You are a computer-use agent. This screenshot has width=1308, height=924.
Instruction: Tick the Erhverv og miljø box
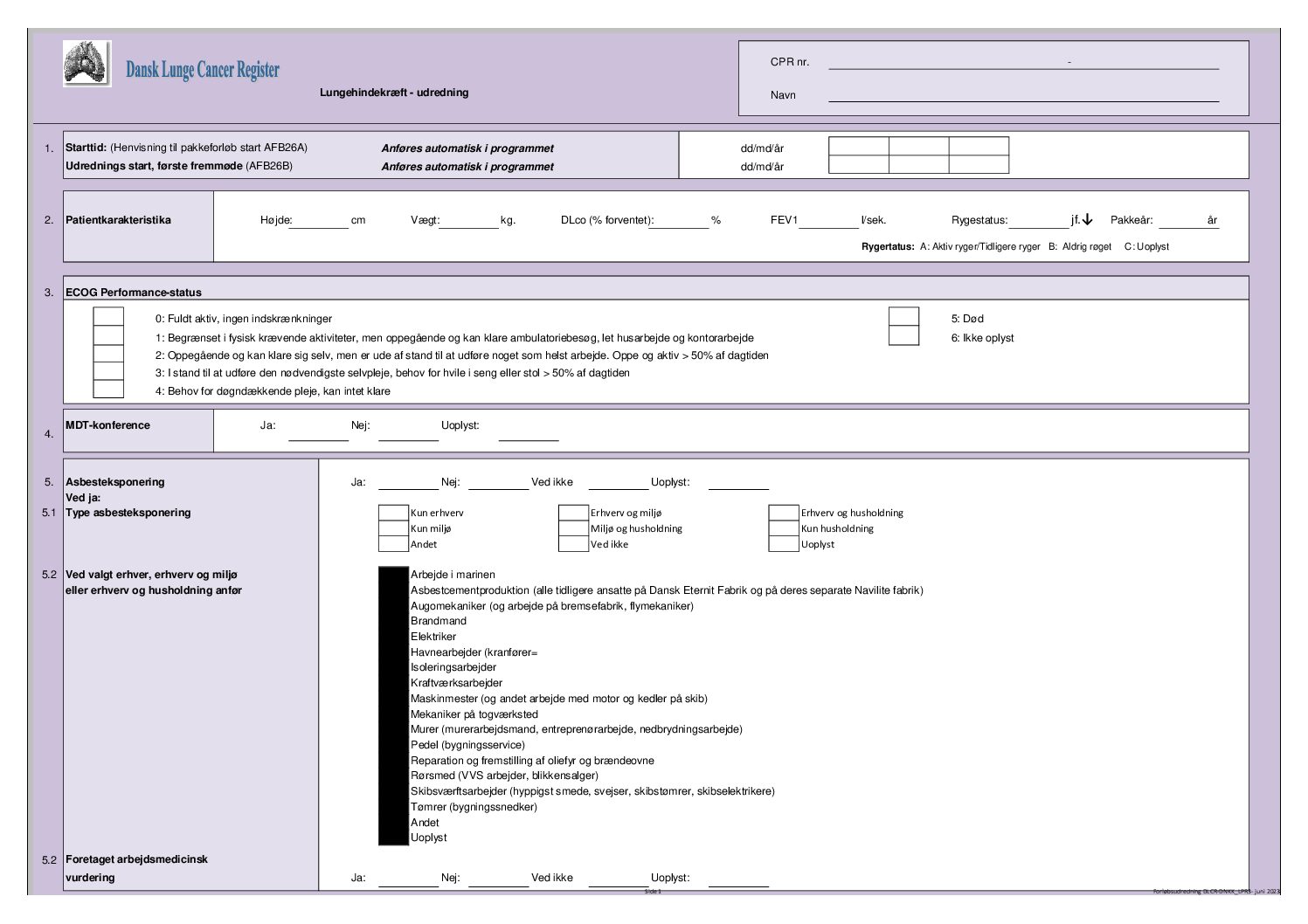click(573, 513)
